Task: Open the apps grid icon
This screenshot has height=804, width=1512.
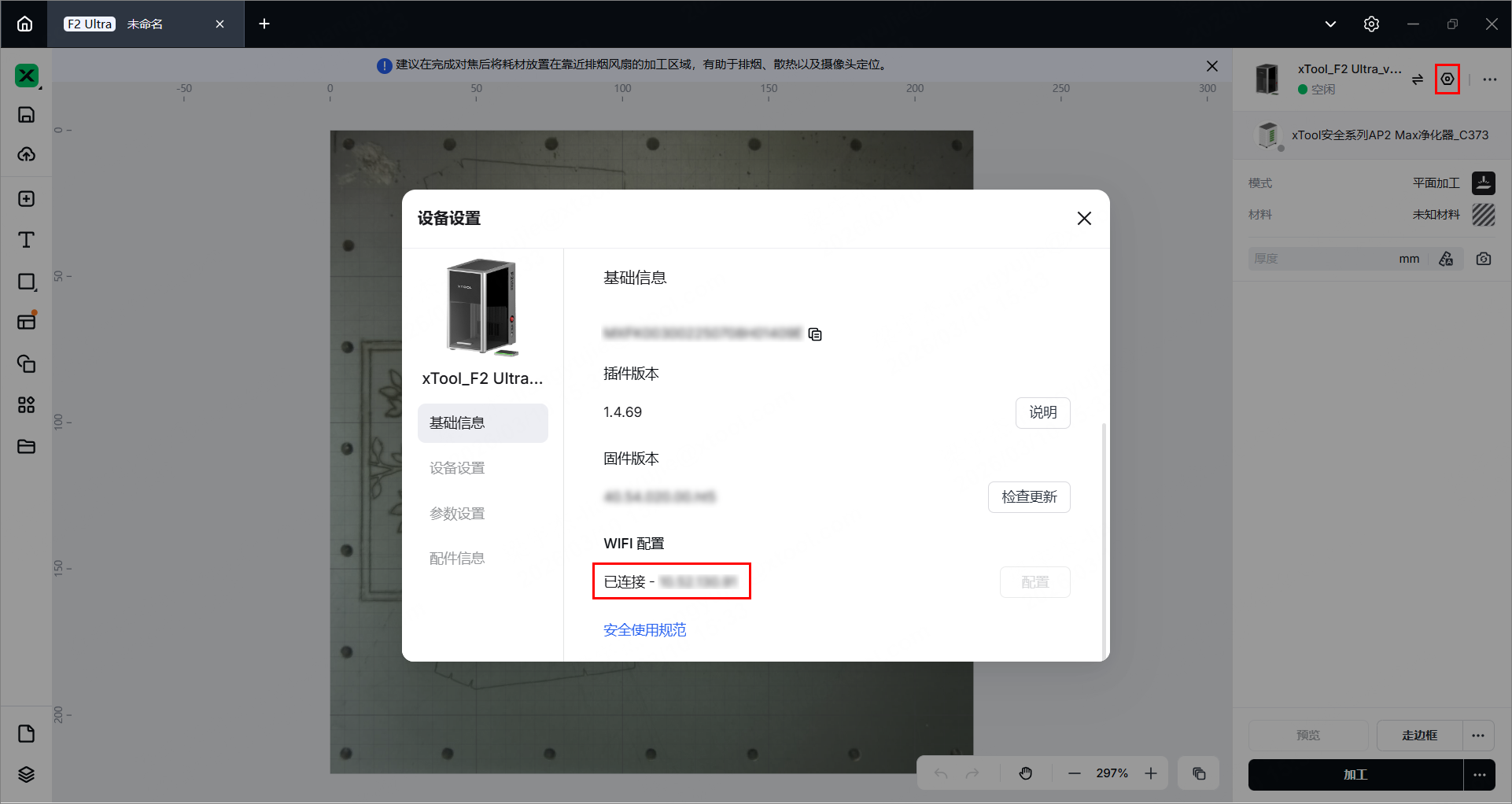Action: (26, 404)
